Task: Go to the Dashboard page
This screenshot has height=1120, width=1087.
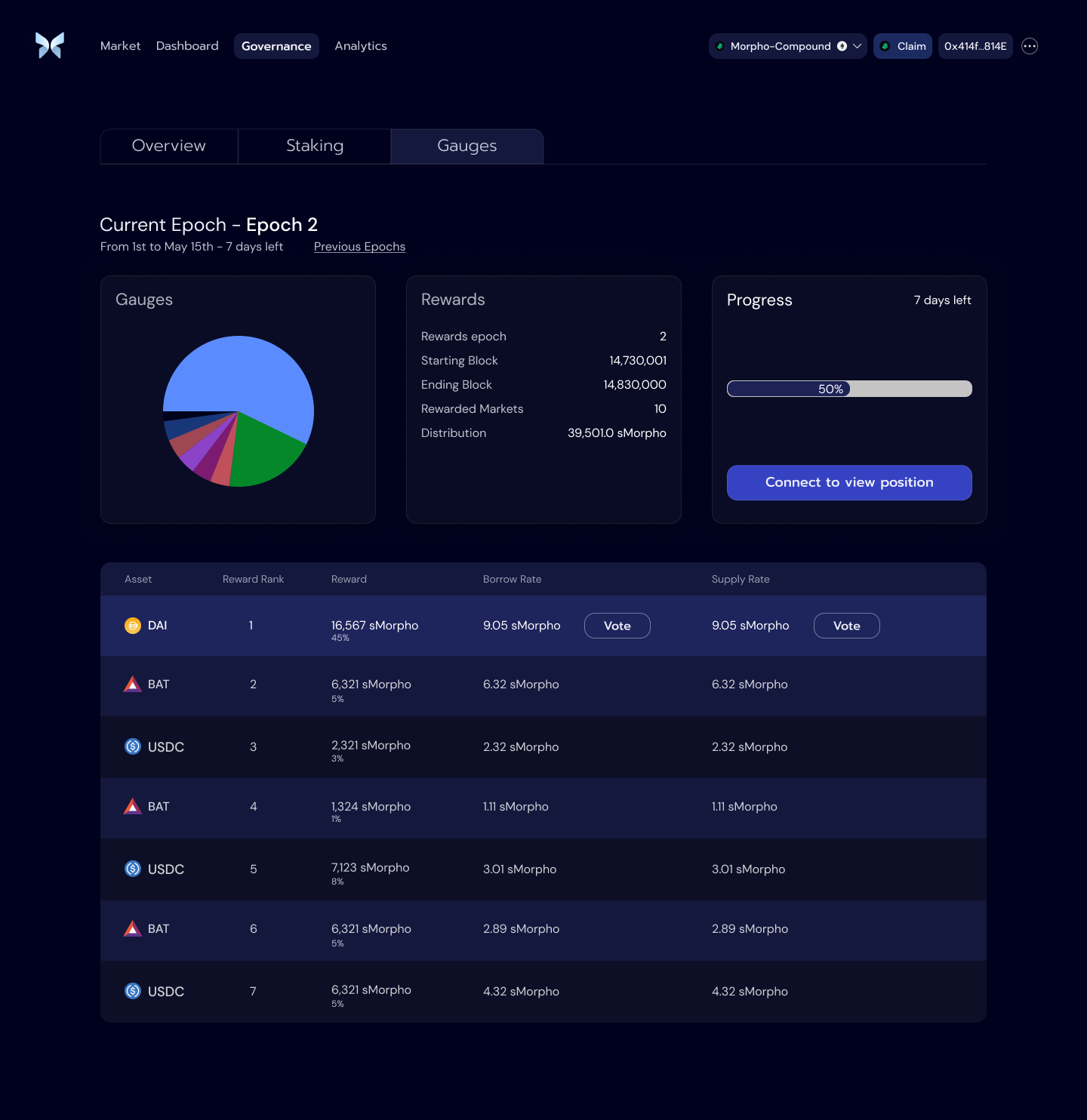Action: [x=187, y=46]
